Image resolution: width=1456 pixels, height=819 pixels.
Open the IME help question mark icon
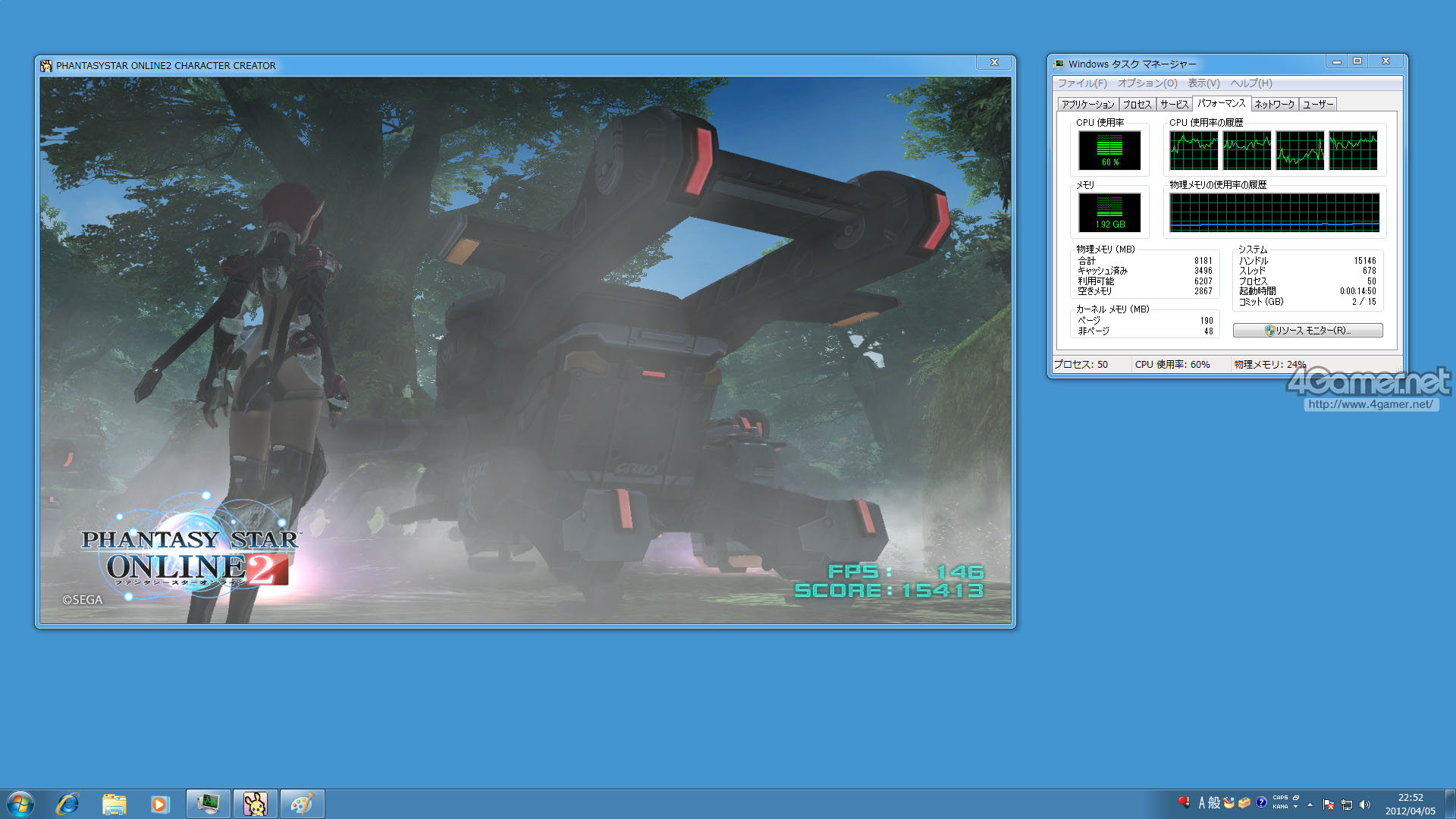1261,802
